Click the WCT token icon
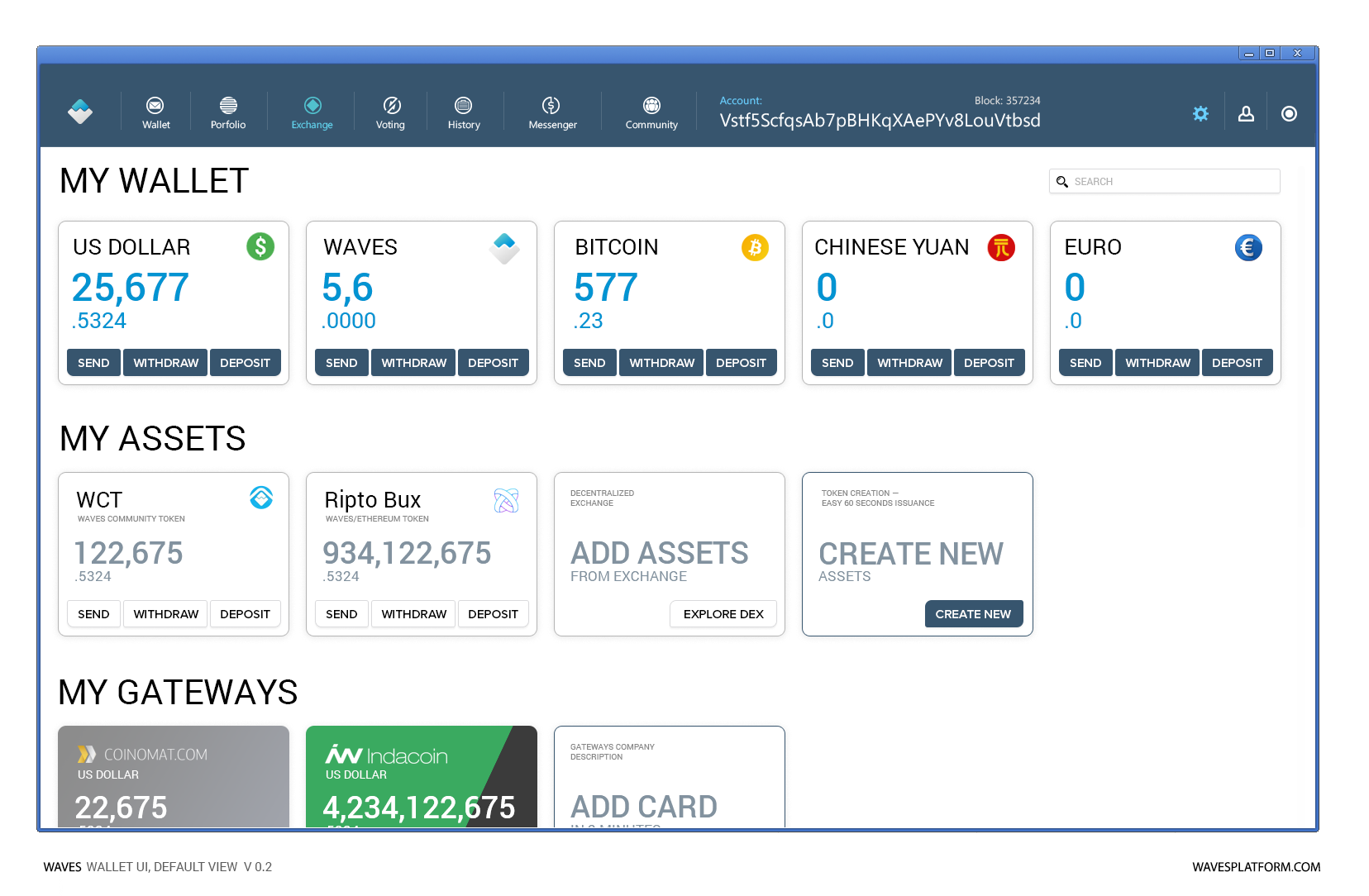The width and height of the screenshot is (1369, 896). point(261,498)
